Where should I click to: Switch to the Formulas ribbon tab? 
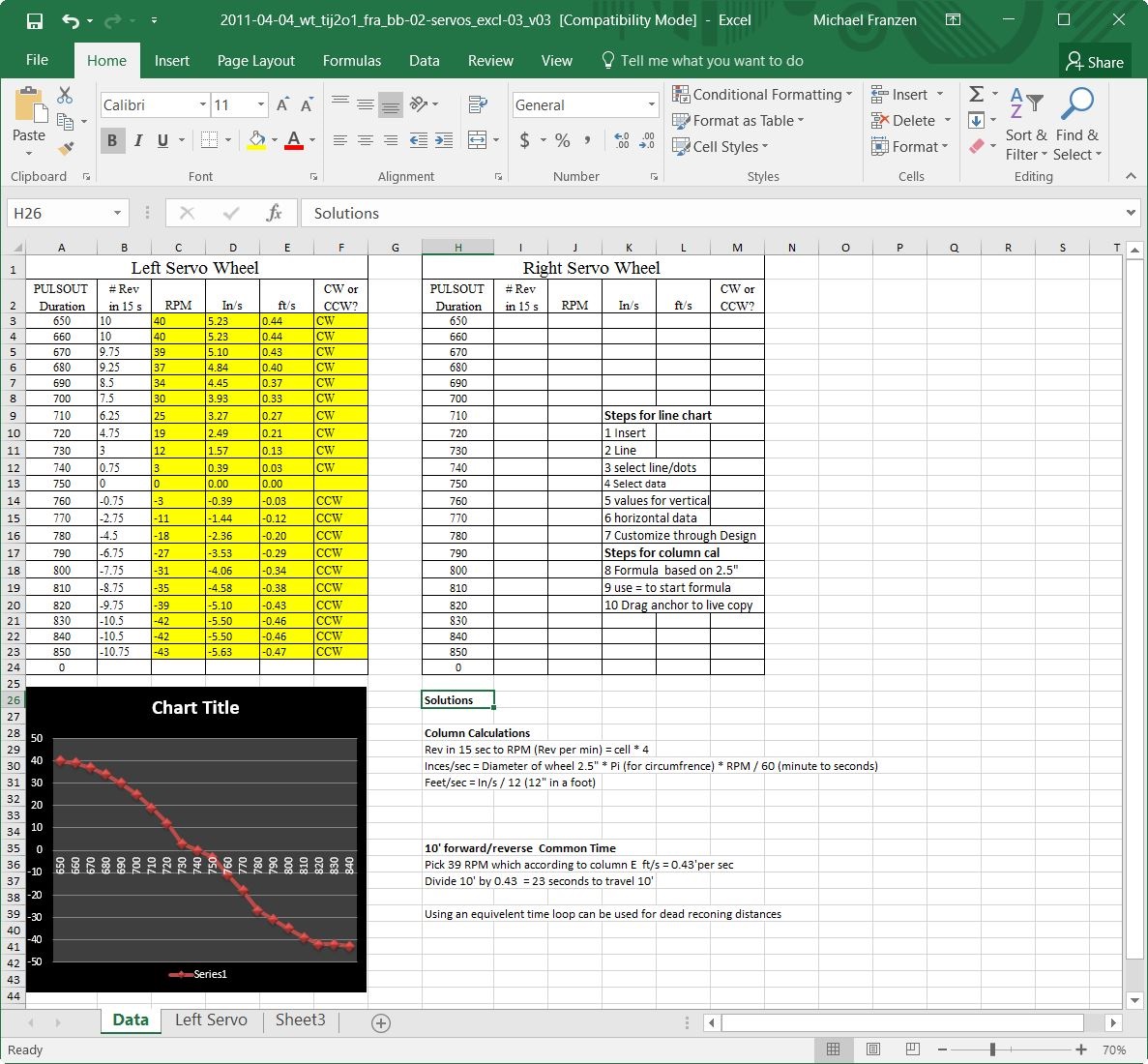click(x=352, y=61)
